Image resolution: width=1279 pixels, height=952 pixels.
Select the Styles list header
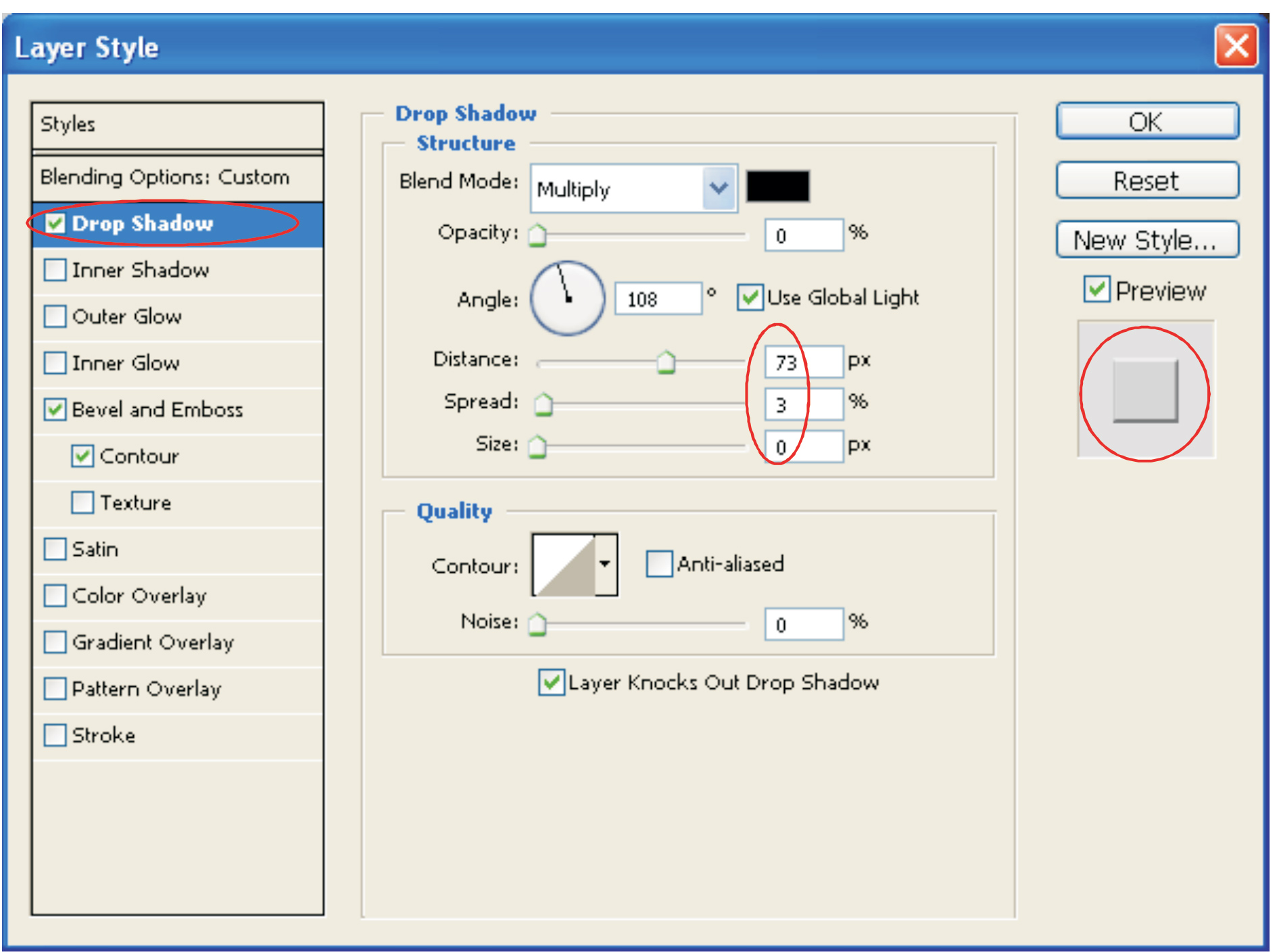(x=177, y=124)
